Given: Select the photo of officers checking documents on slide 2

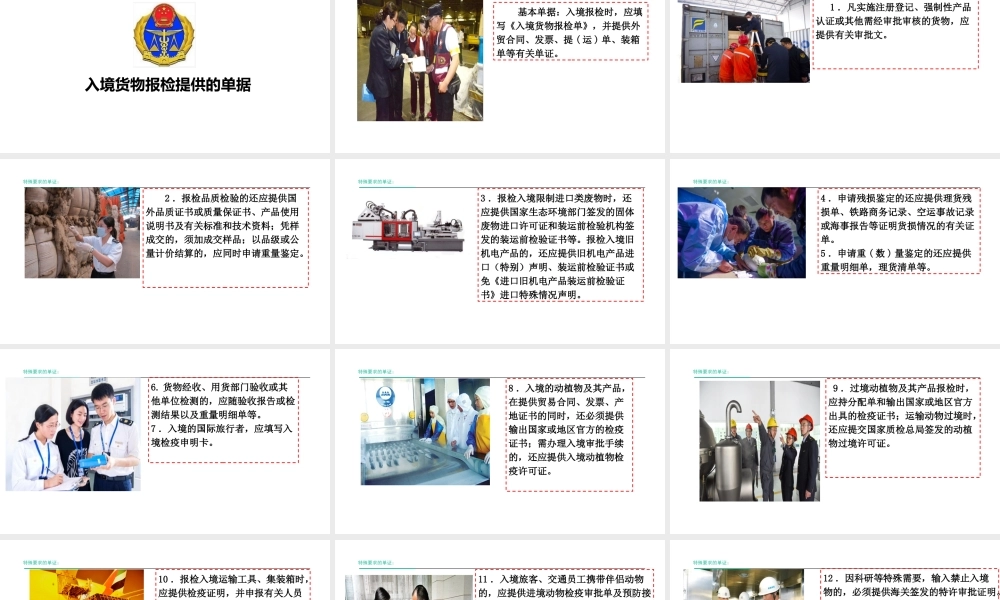Looking at the screenshot, I should (421, 60).
